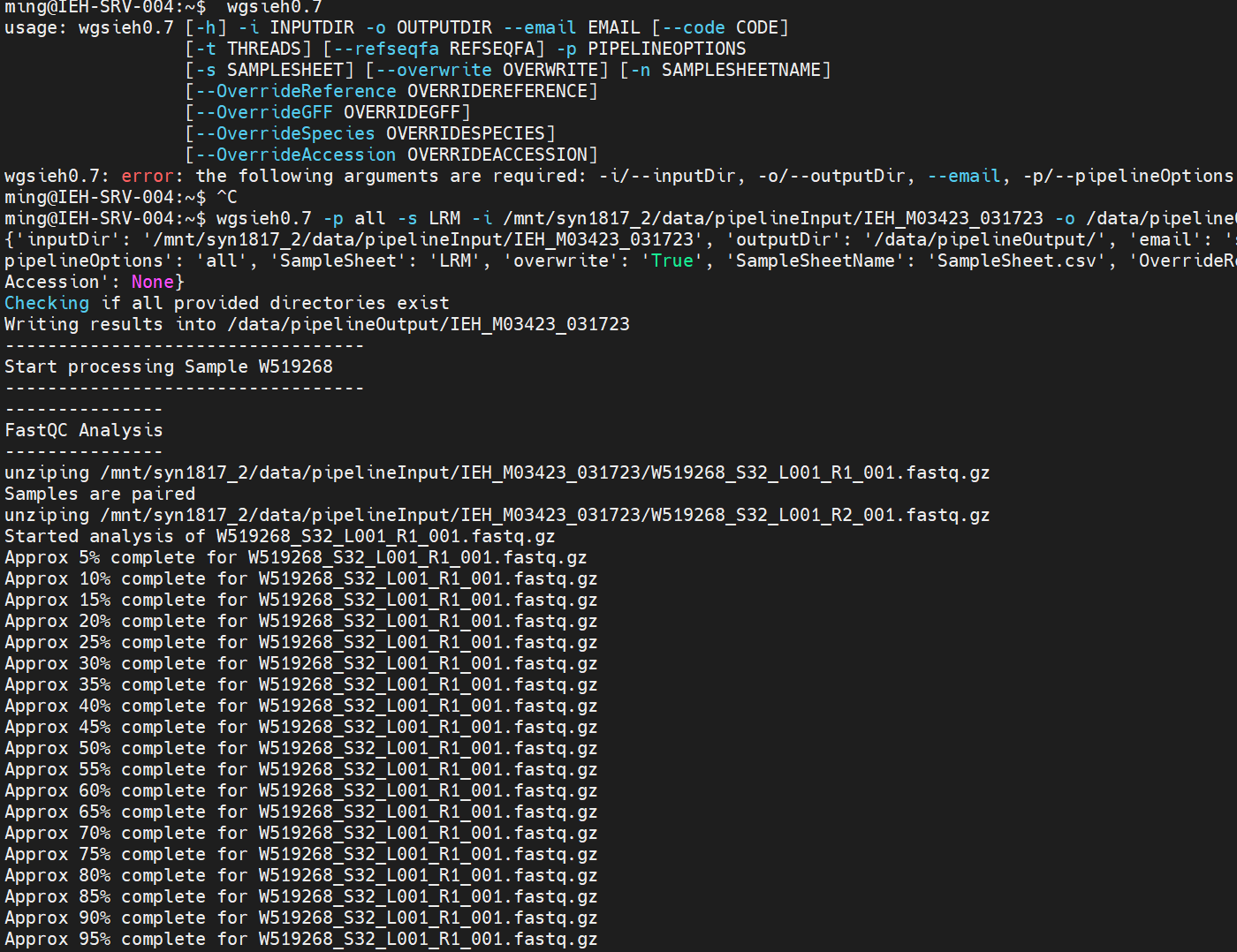Image resolution: width=1237 pixels, height=952 pixels.
Task: Click the '--OverrideSpecies' option text
Action: pos(285,133)
